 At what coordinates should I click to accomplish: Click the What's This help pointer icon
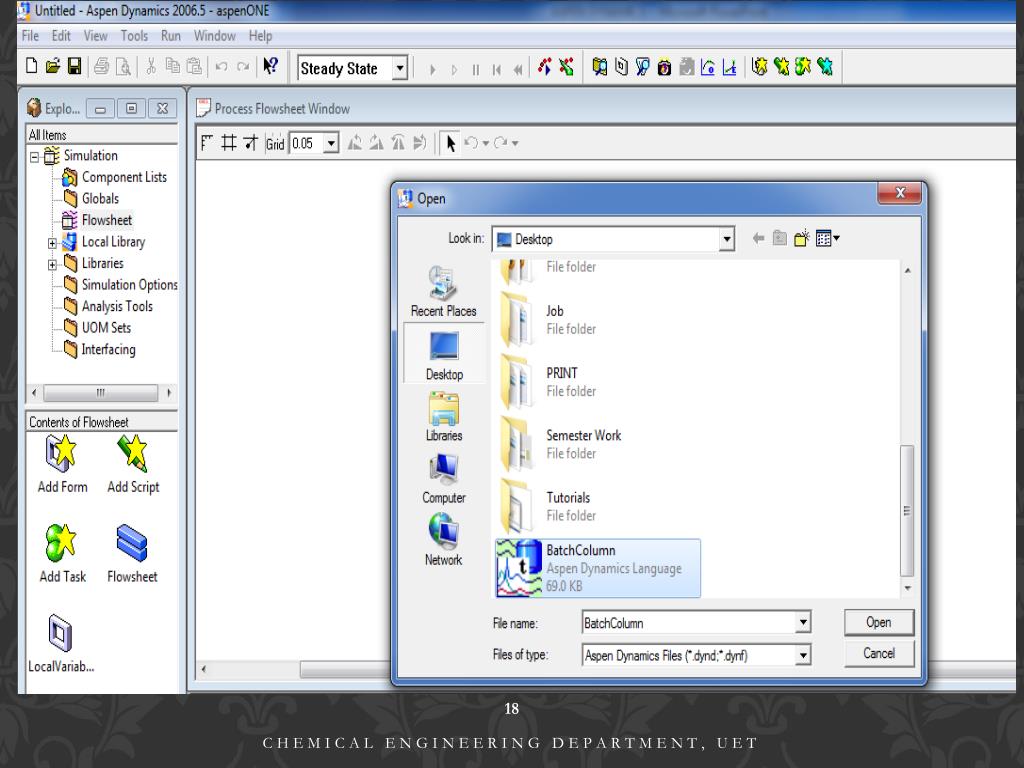(x=270, y=66)
